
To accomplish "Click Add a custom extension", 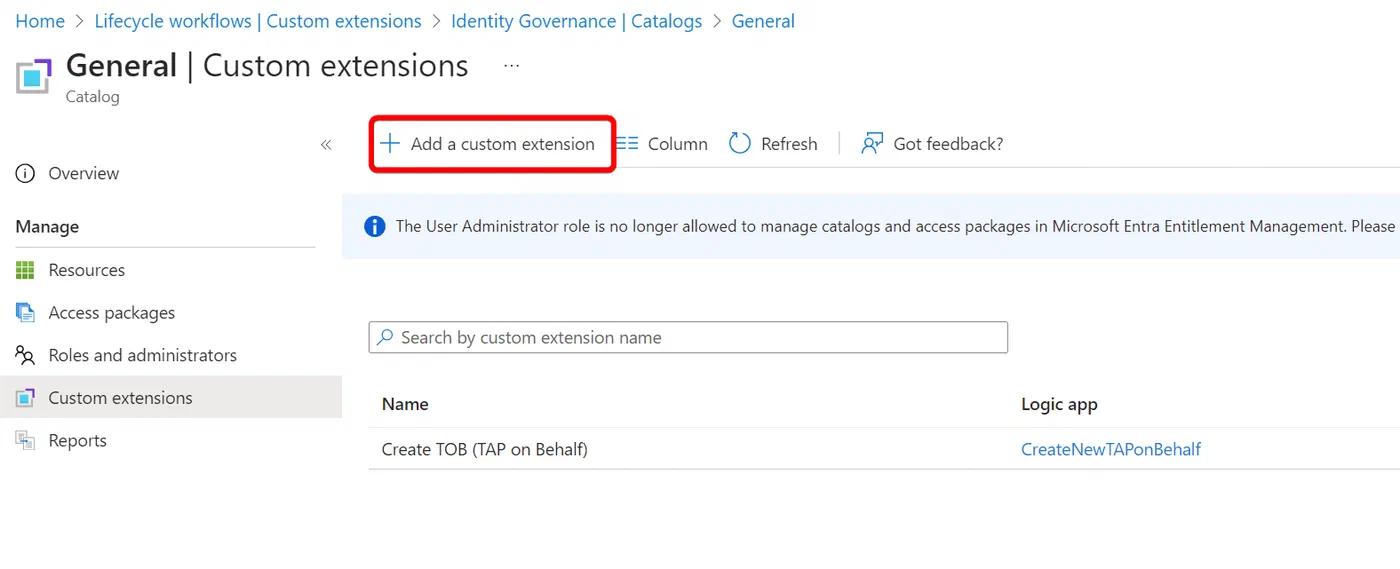I will (x=492, y=144).
